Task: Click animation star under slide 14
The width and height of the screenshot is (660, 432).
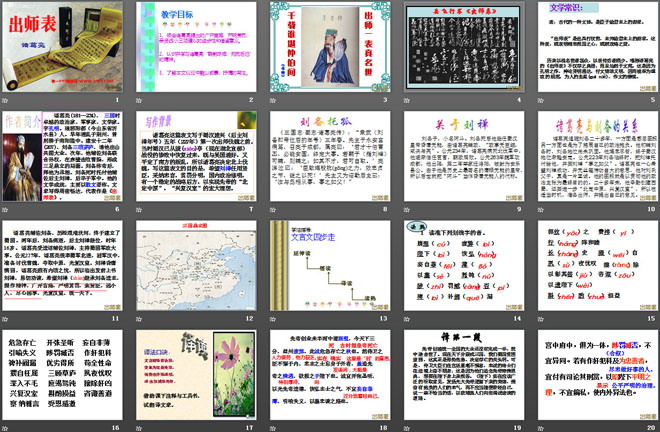Action: point(407,319)
